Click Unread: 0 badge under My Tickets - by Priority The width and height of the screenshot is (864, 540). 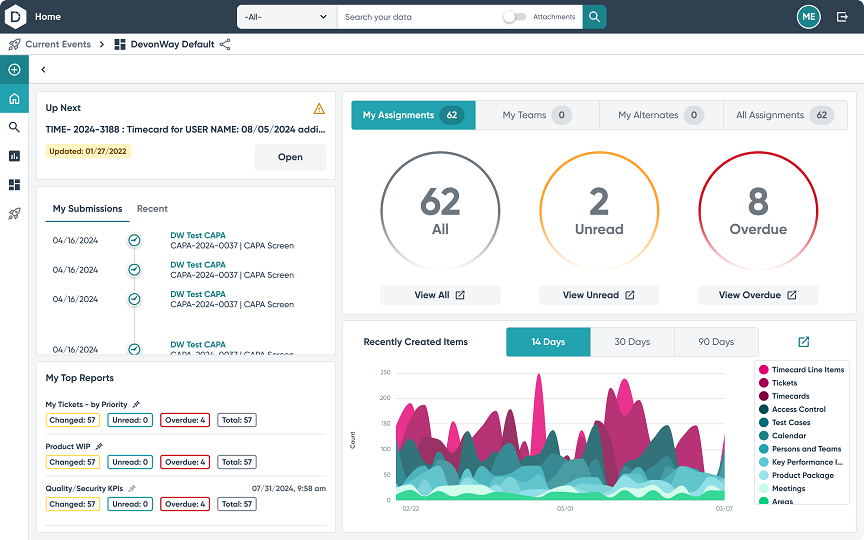[x=130, y=420]
